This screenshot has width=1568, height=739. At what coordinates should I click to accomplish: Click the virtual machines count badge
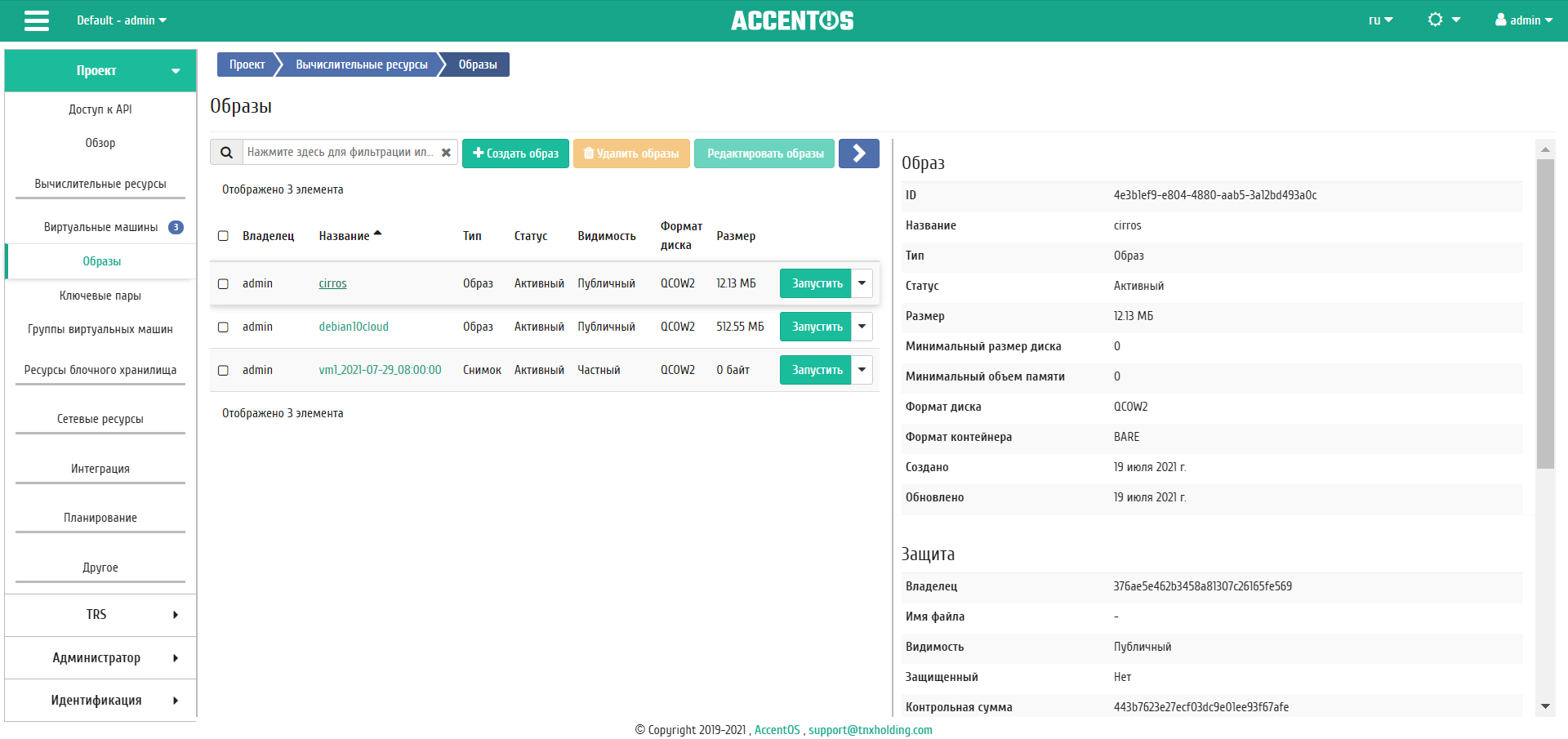click(176, 228)
